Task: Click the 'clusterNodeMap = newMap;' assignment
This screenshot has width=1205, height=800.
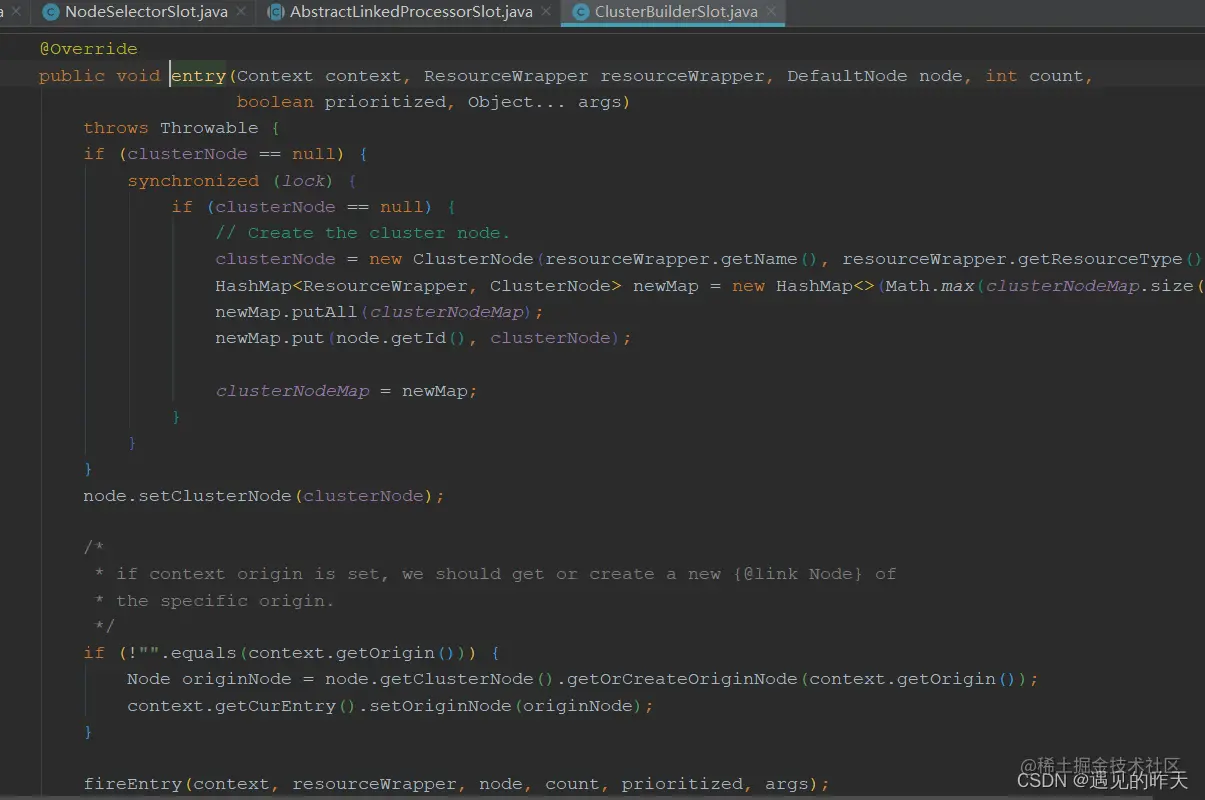Action: pos(346,391)
